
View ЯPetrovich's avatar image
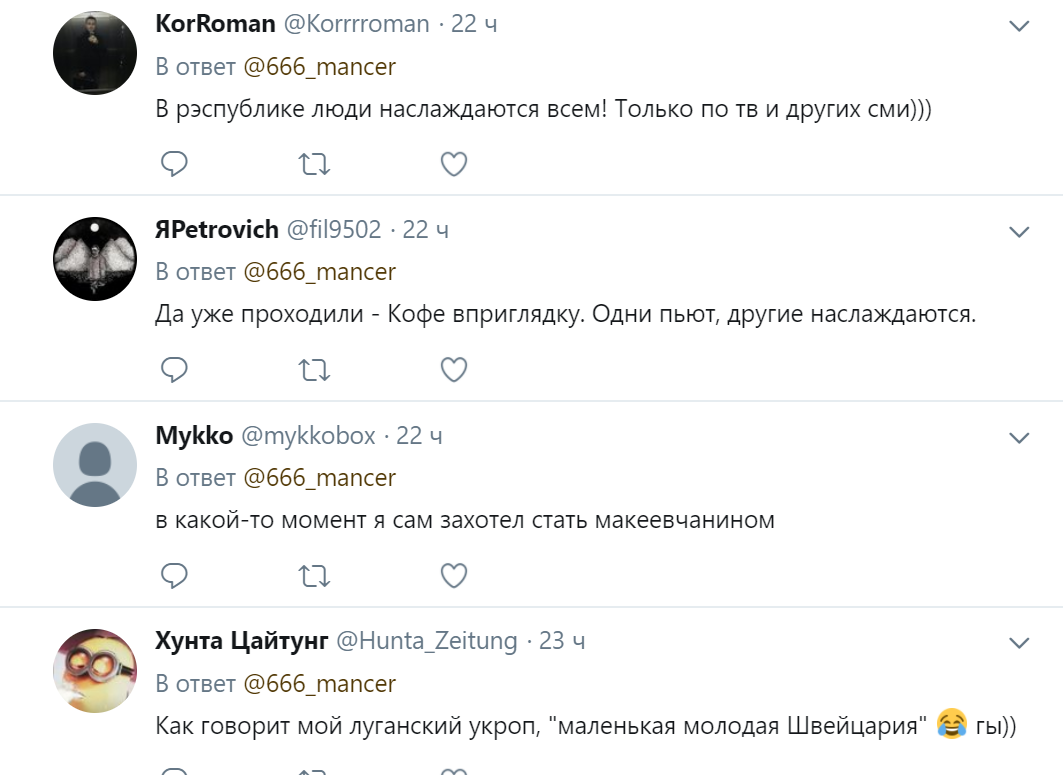tap(95, 259)
